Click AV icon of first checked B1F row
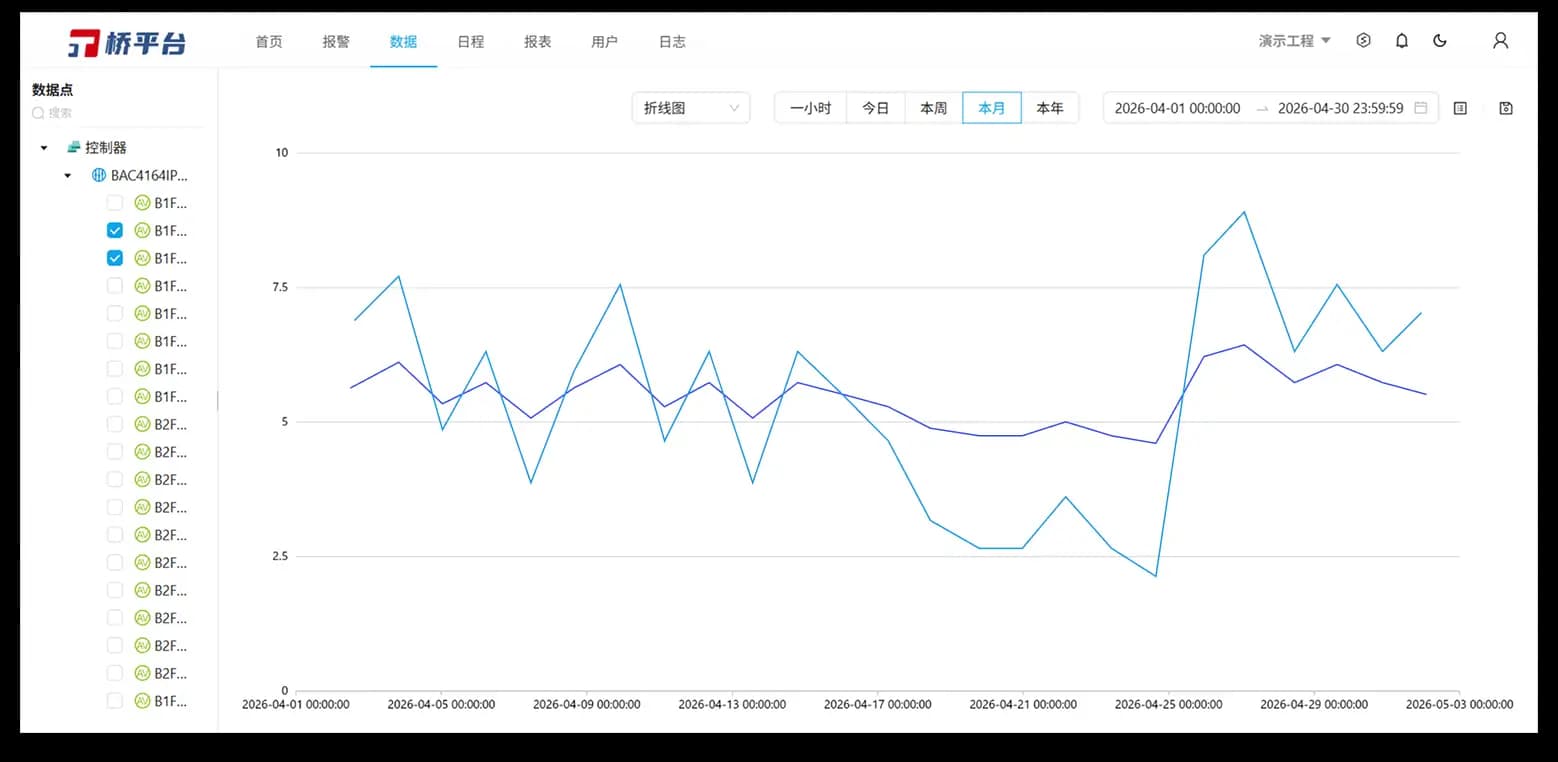Screen dimensions: 1558x762 [x=141, y=230]
